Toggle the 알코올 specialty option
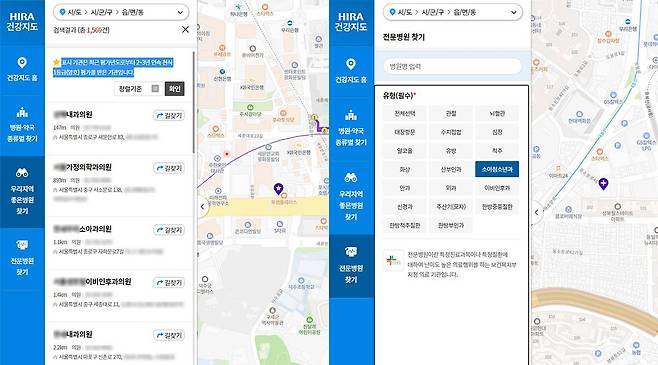Image resolution: width=658 pixels, height=365 pixels. click(x=405, y=151)
